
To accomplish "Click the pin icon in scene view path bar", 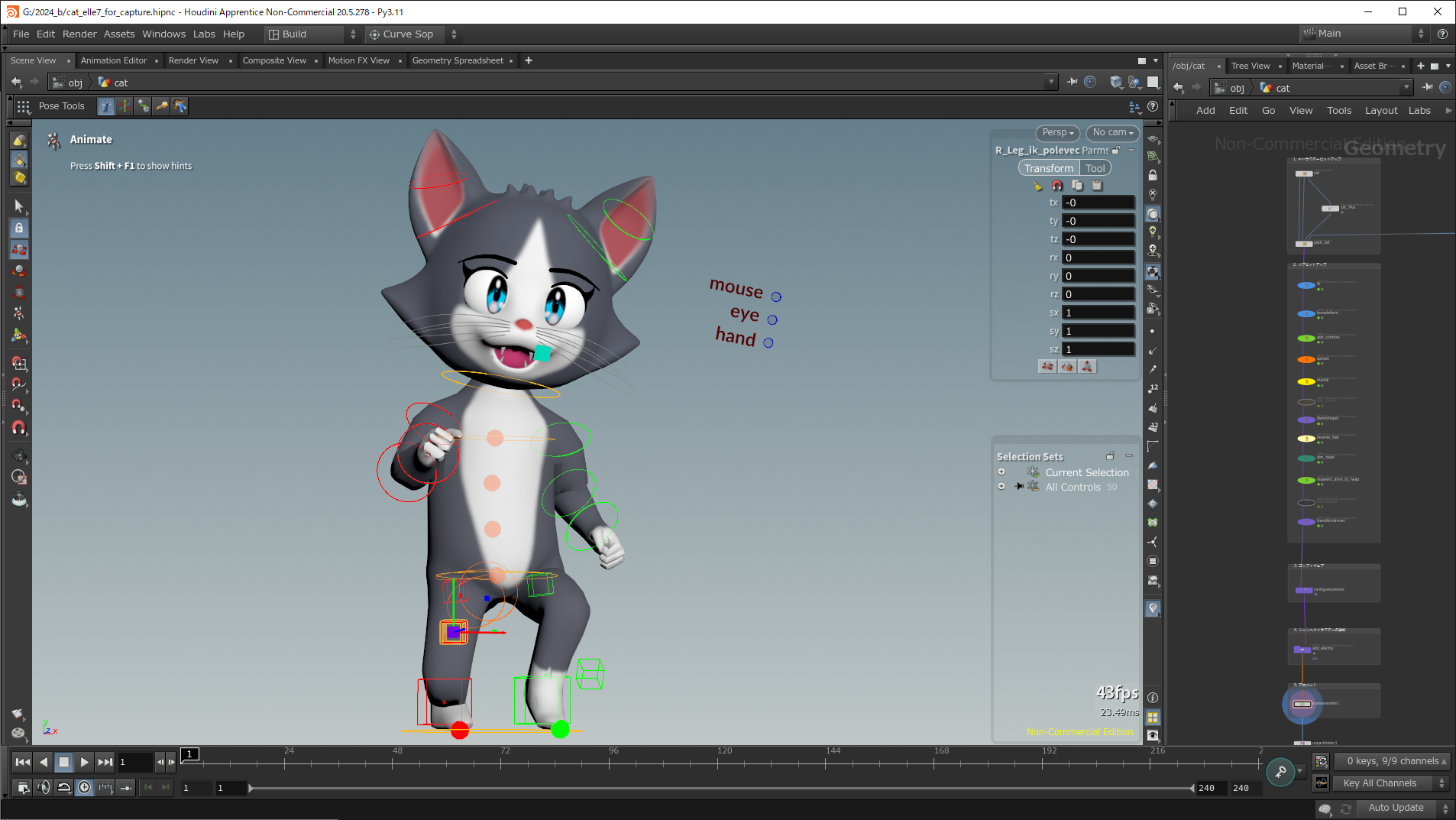I will point(1073,82).
